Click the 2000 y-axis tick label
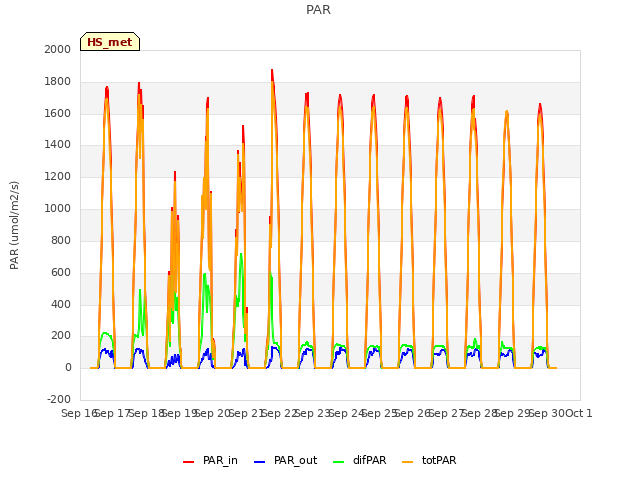Screen dimensions: 640x480 pyautogui.click(x=58, y=49)
